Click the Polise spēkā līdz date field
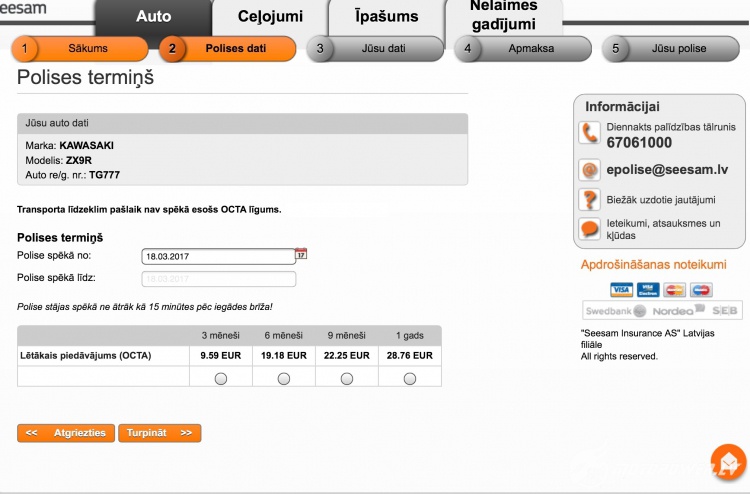The height and width of the screenshot is (494, 750). [x=219, y=279]
